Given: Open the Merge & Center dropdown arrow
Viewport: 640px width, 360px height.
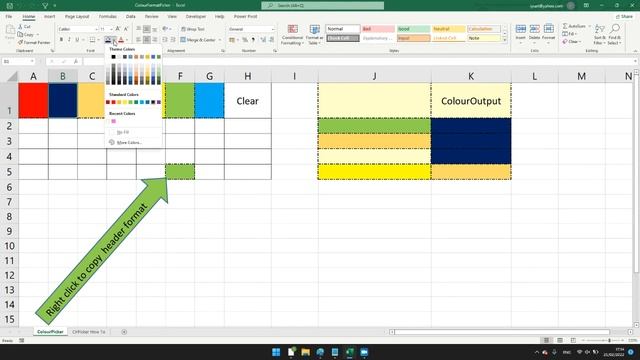Looking at the screenshot, I should 220,40.
